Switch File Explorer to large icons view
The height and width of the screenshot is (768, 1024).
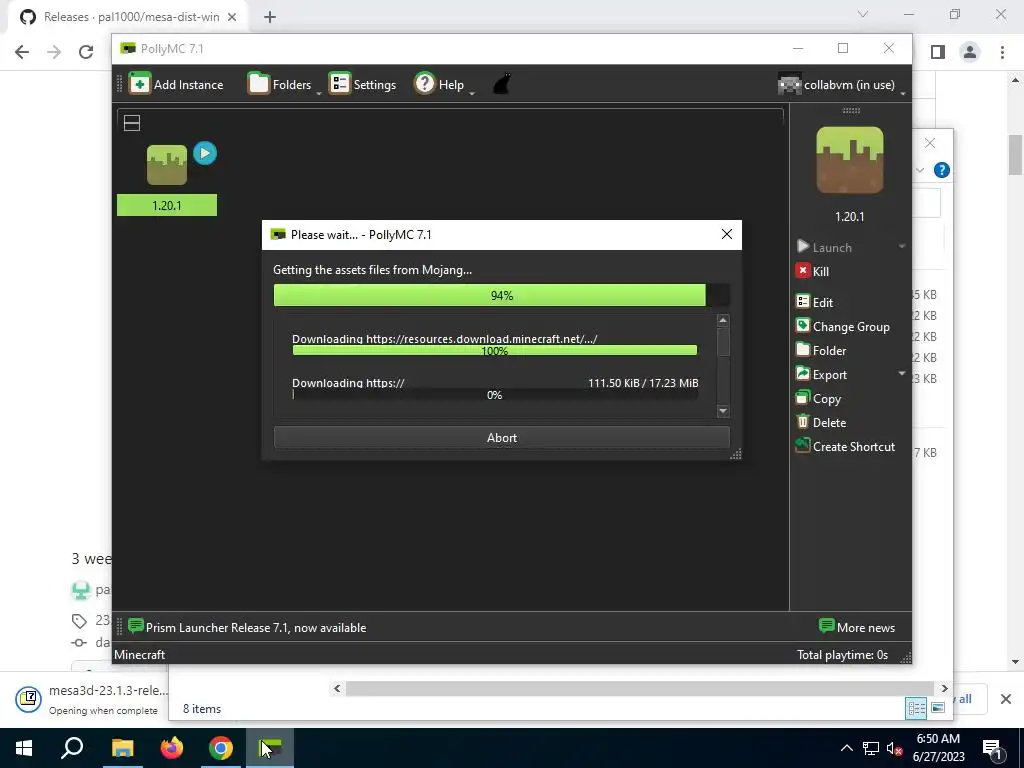tap(938, 708)
